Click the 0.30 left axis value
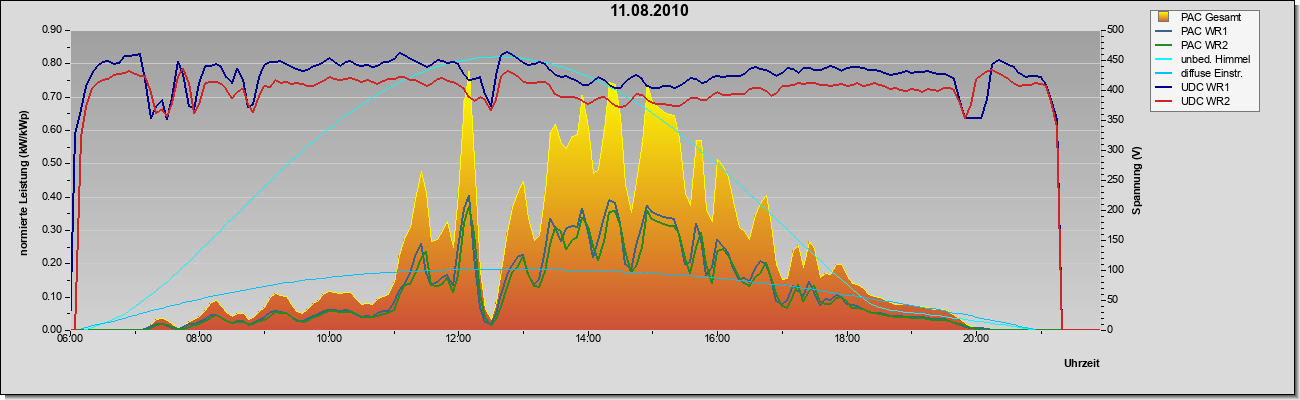 (54, 230)
